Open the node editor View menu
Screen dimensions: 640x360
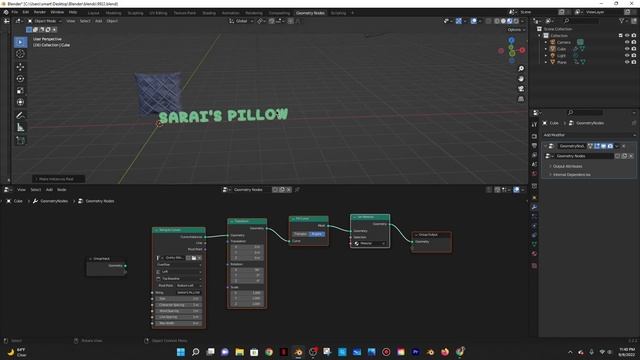pos(21,190)
